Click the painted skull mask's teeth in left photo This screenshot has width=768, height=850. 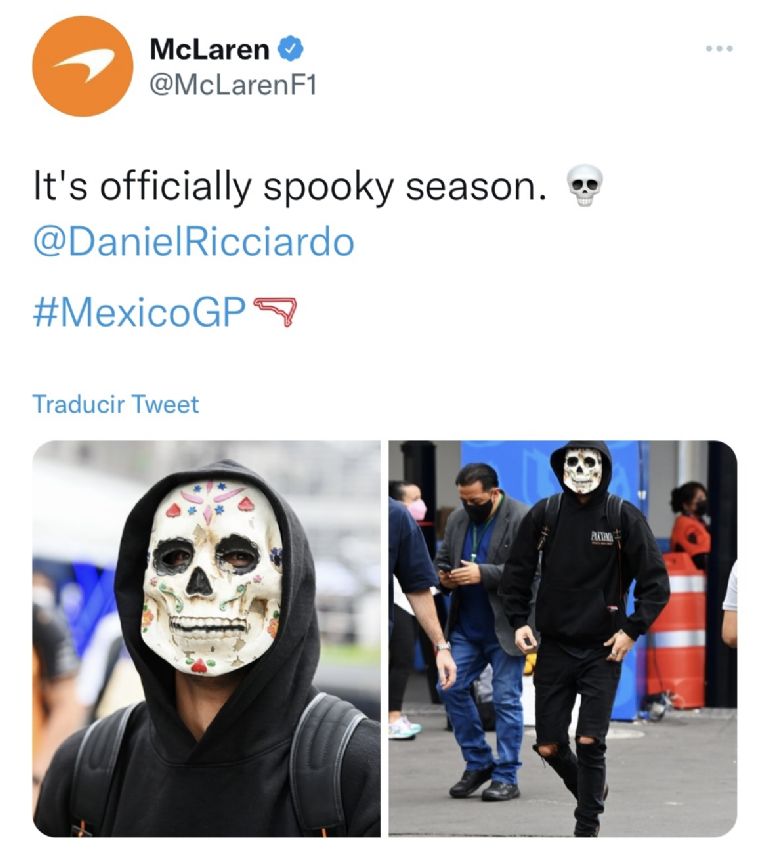pyautogui.click(x=208, y=626)
